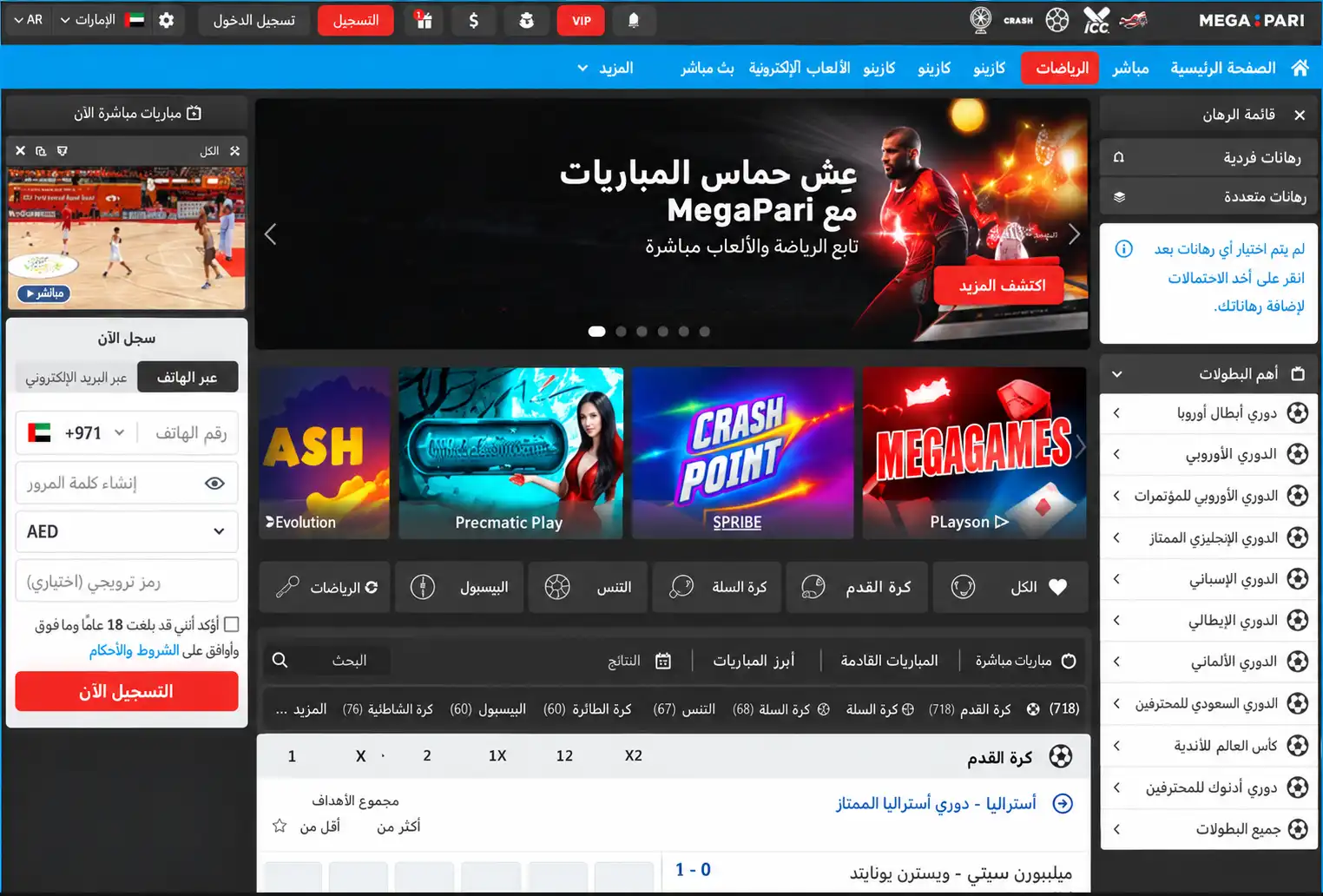Image resolution: width=1323 pixels, height=896 pixels.
Task: Select registration by phone option
Action: (x=188, y=377)
